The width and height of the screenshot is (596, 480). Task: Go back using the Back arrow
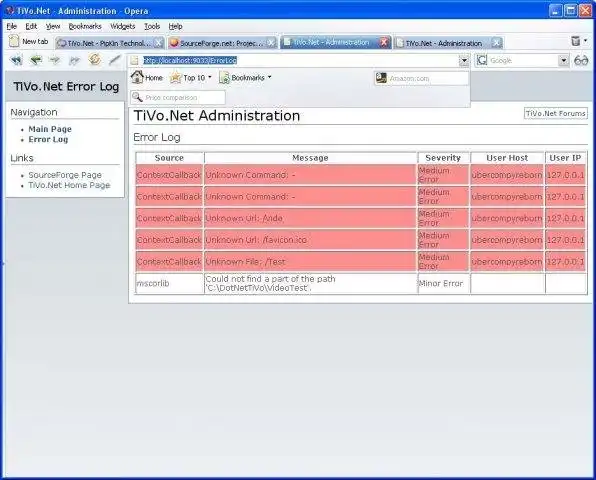36,60
